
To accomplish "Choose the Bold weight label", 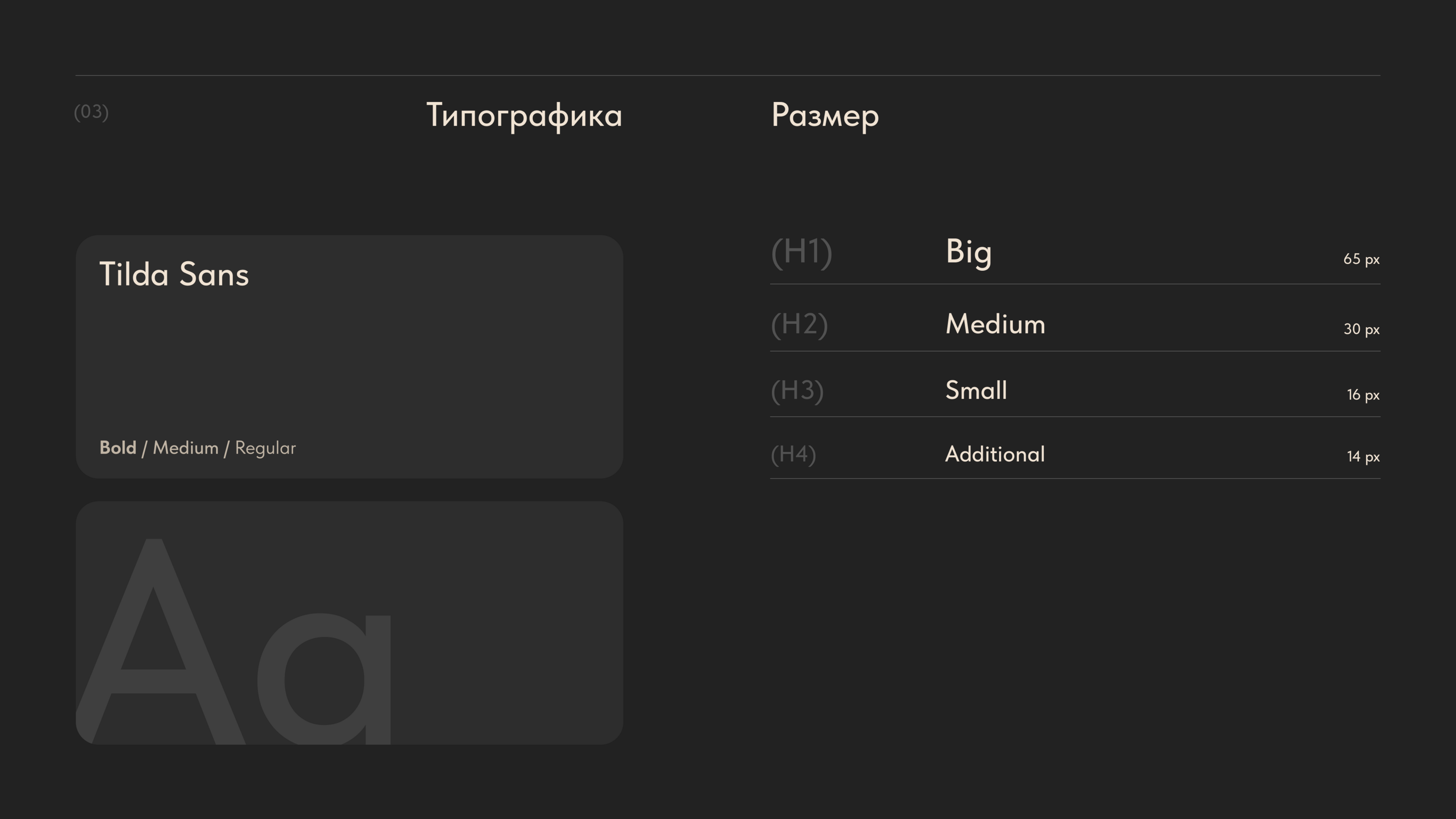I will pos(117,448).
